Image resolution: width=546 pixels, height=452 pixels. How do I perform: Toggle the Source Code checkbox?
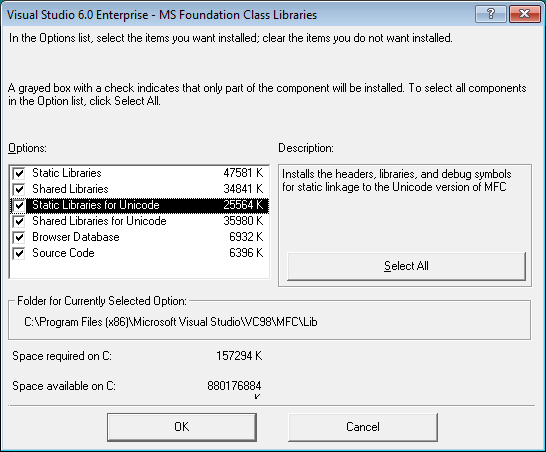[19, 253]
